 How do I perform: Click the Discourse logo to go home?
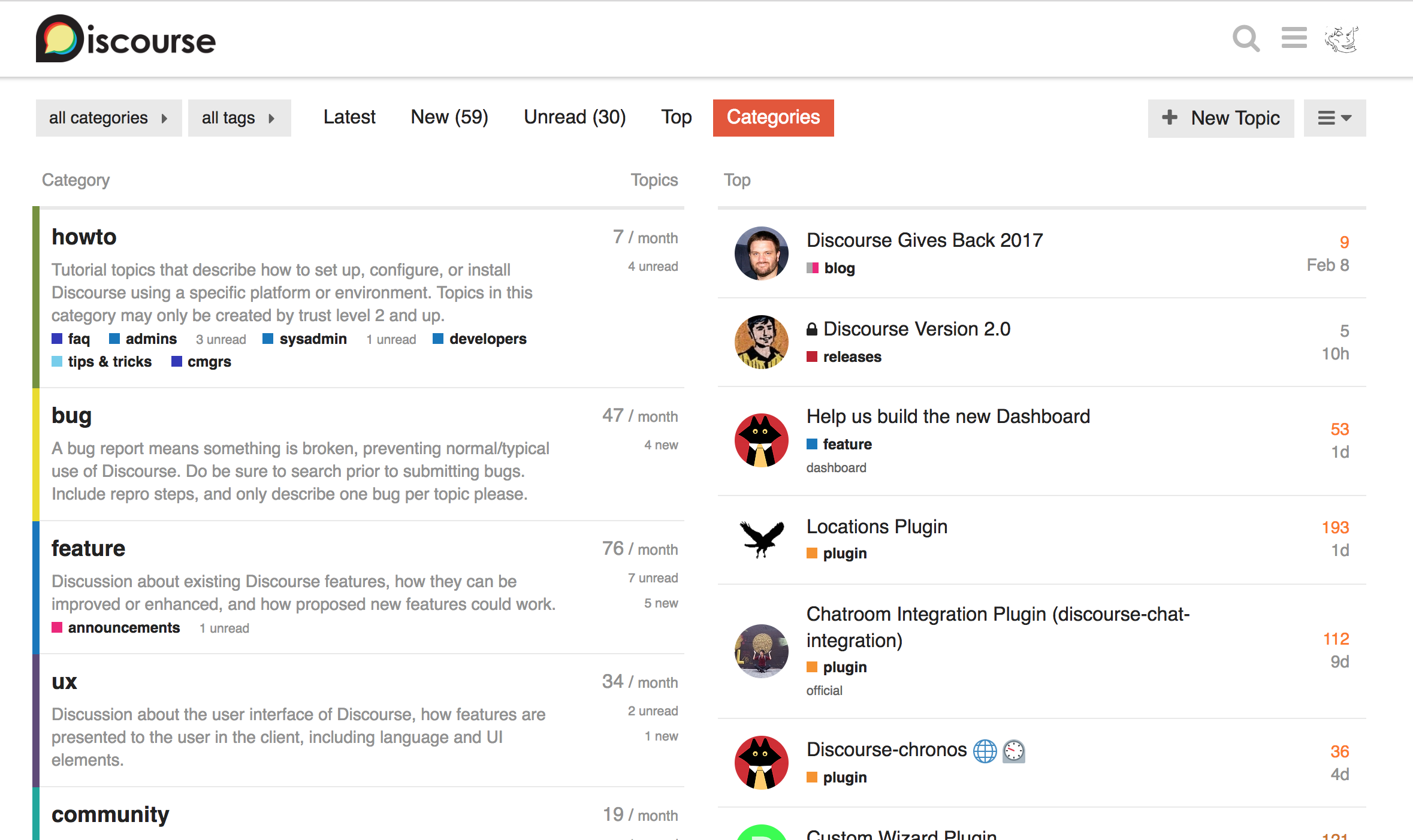pyautogui.click(x=124, y=38)
